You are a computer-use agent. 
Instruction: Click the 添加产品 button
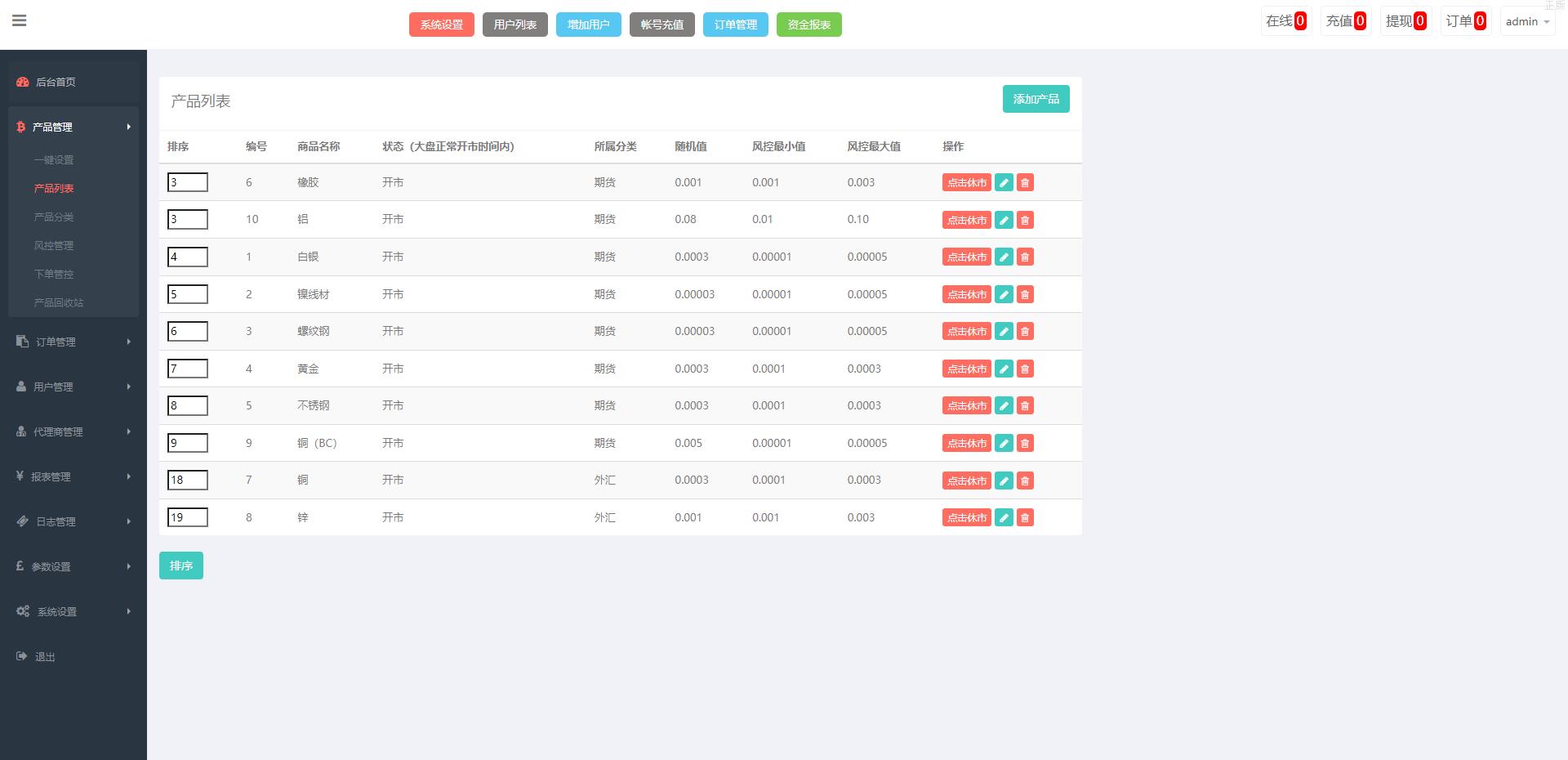[1036, 99]
